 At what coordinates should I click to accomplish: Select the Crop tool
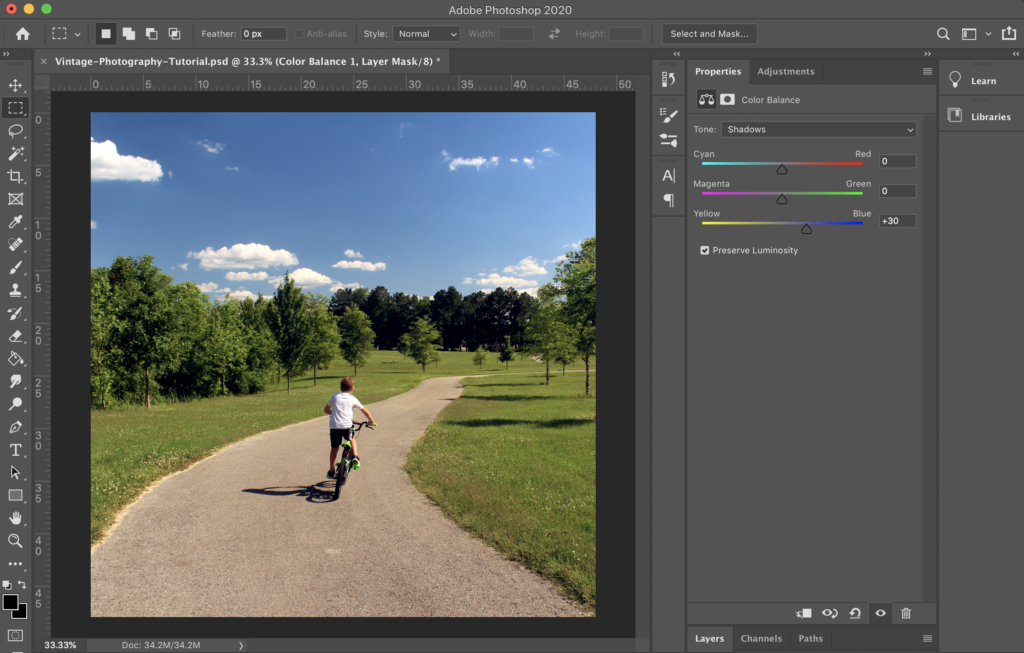tap(15, 176)
